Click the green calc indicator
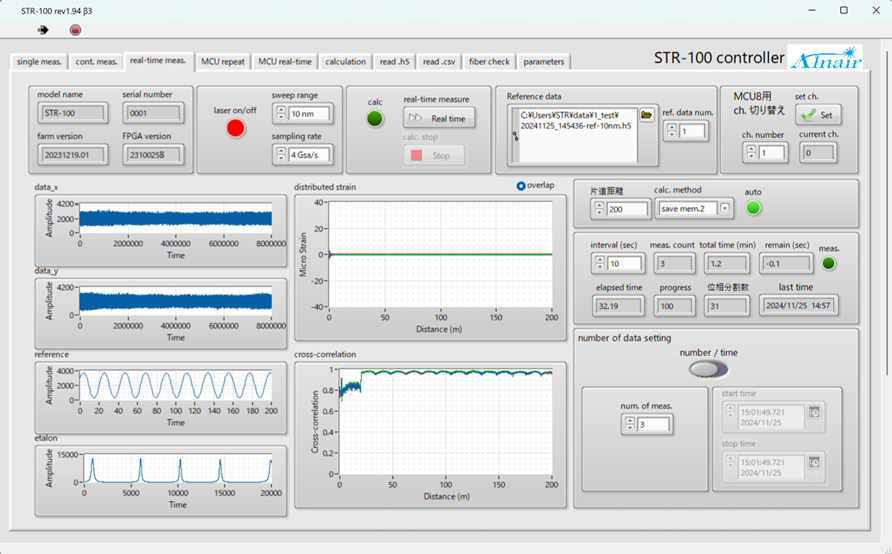This screenshot has width=892, height=554. 375,119
